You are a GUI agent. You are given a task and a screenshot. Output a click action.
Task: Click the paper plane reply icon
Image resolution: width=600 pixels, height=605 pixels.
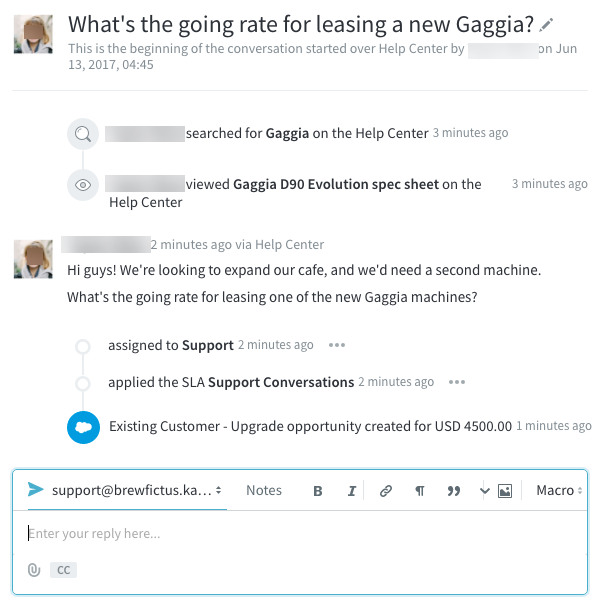tap(36, 490)
